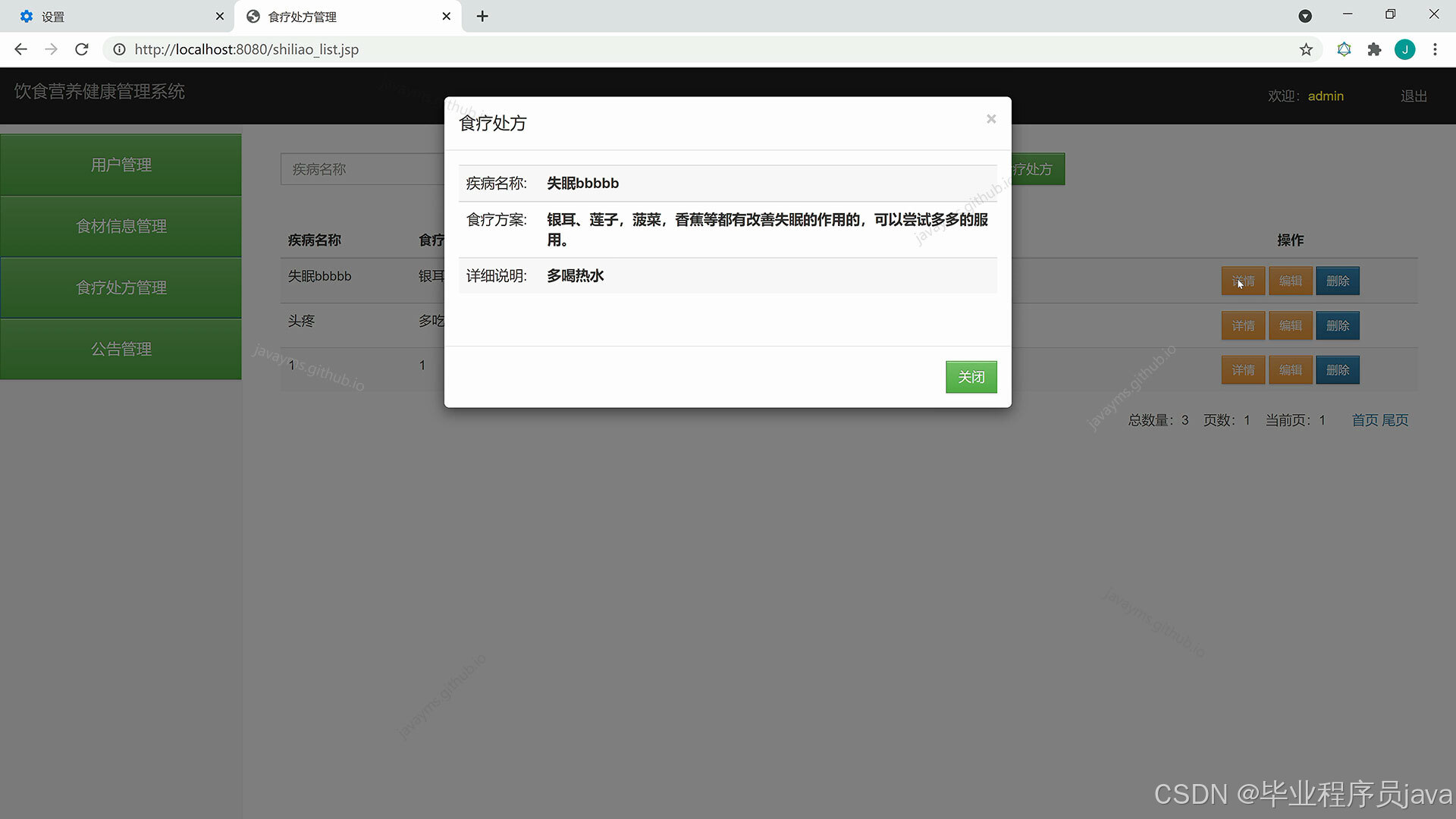Click the admin username link
1456x819 pixels.
click(x=1326, y=96)
